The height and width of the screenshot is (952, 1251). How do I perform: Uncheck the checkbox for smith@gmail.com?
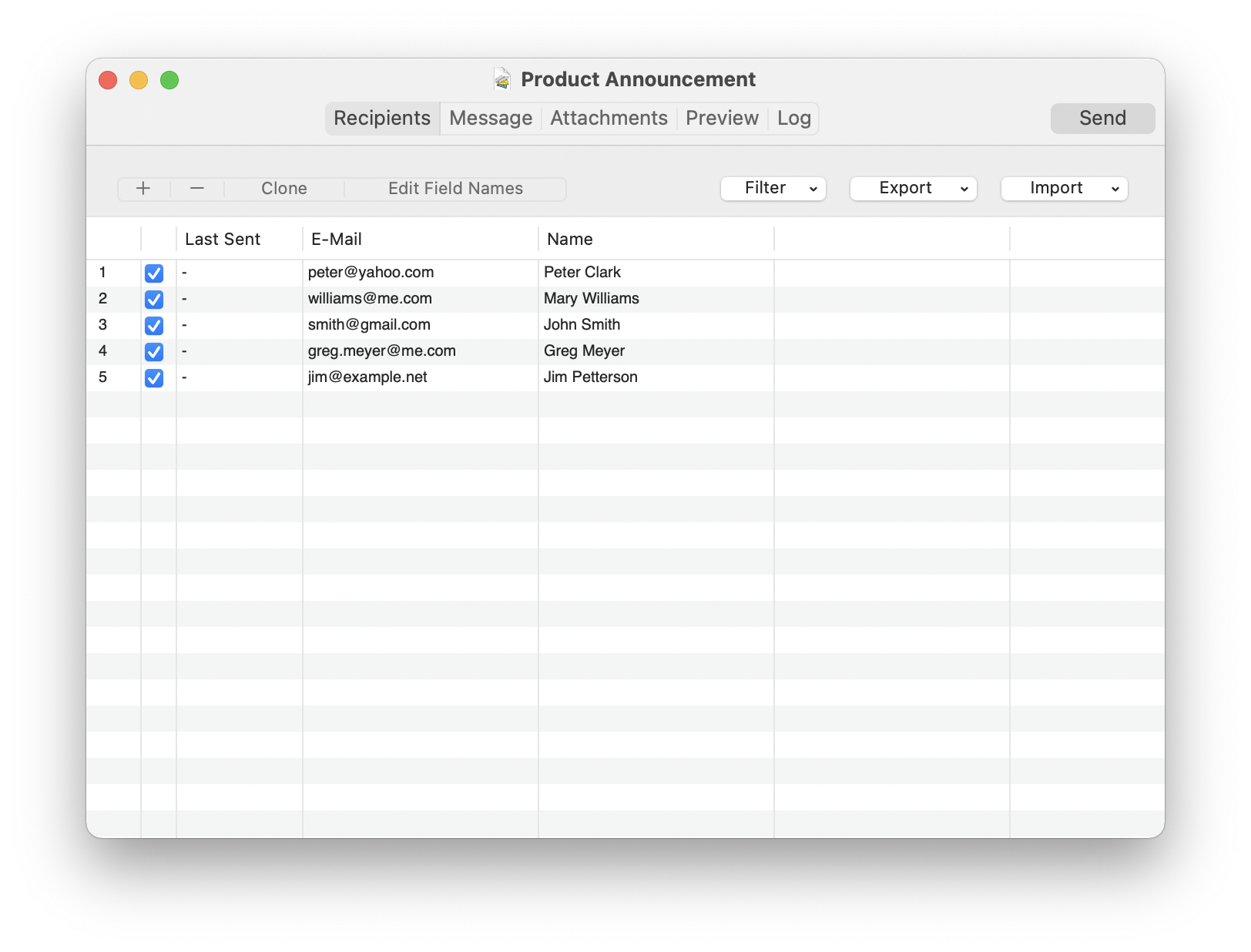tap(154, 326)
